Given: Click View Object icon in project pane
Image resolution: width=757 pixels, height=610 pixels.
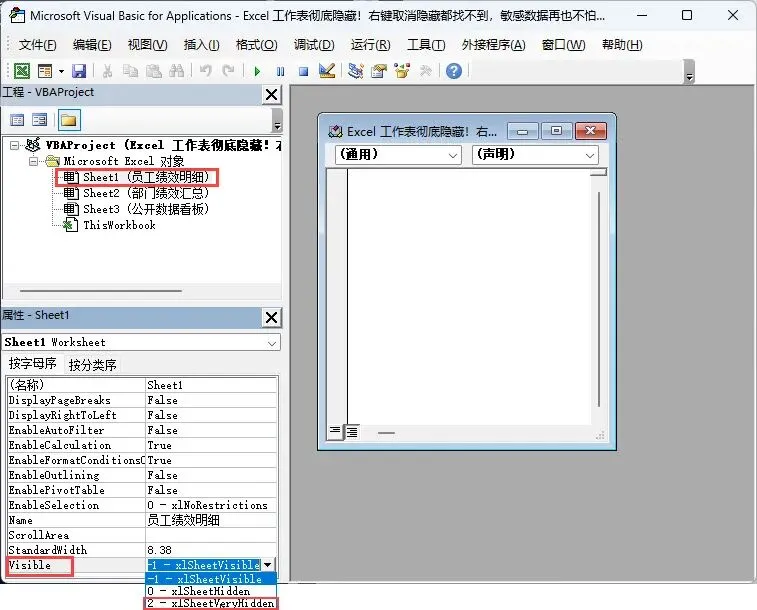Looking at the screenshot, I should [x=39, y=120].
